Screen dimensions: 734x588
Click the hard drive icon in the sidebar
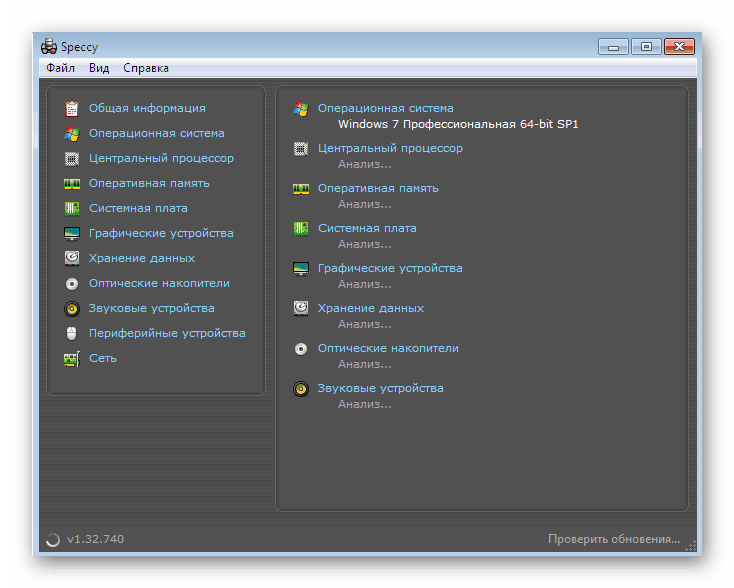tap(72, 258)
